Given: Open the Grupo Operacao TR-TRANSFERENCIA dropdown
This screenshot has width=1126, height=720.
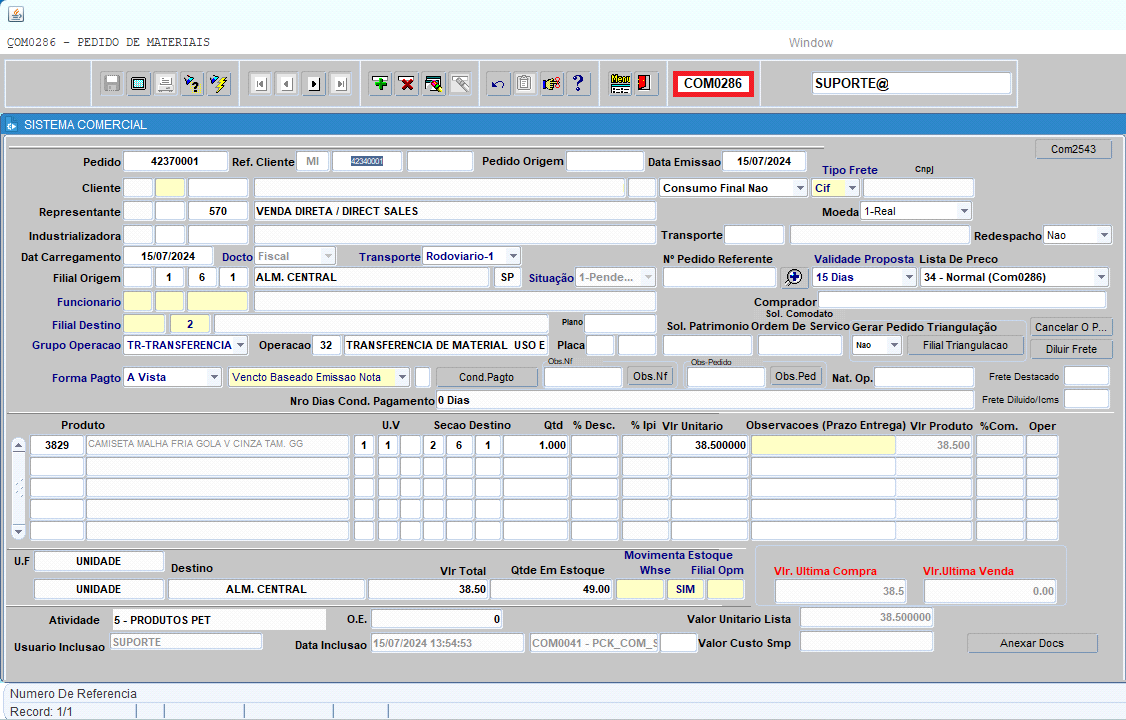Looking at the screenshot, I should click(241, 345).
